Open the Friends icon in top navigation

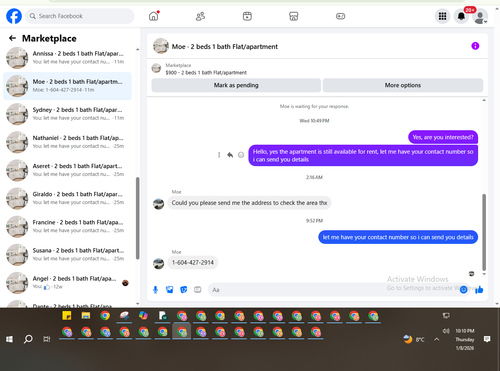click(200, 16)
